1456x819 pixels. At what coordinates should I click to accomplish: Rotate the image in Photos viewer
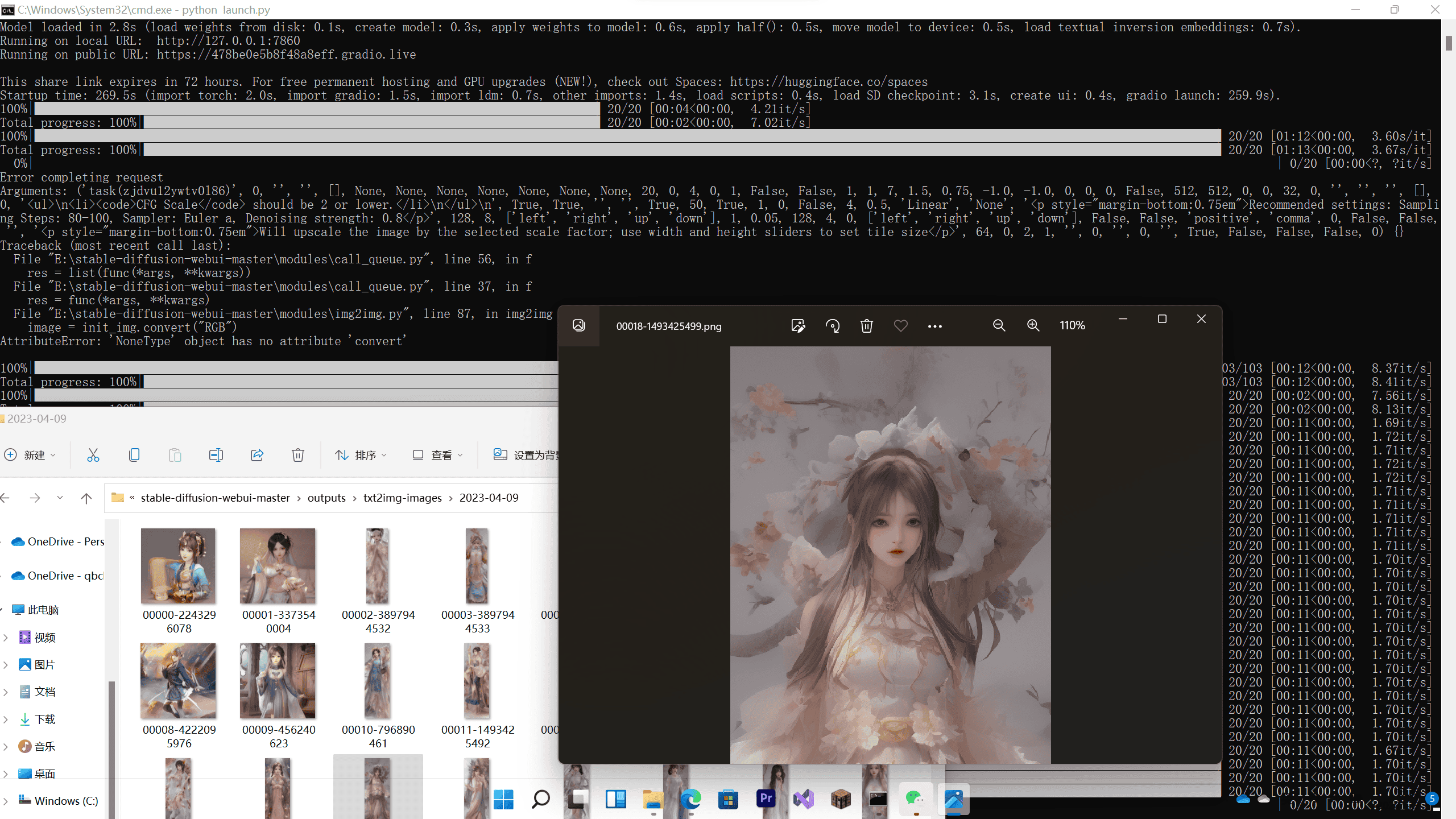tap(833, 326)
